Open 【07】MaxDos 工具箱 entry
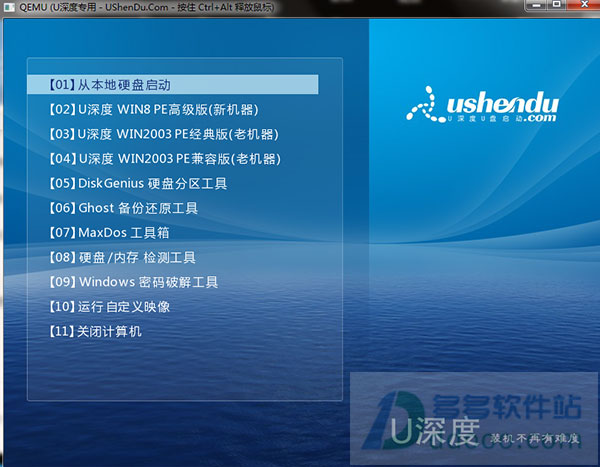This screenshot has height=467, width=600. tap(109, 233)
